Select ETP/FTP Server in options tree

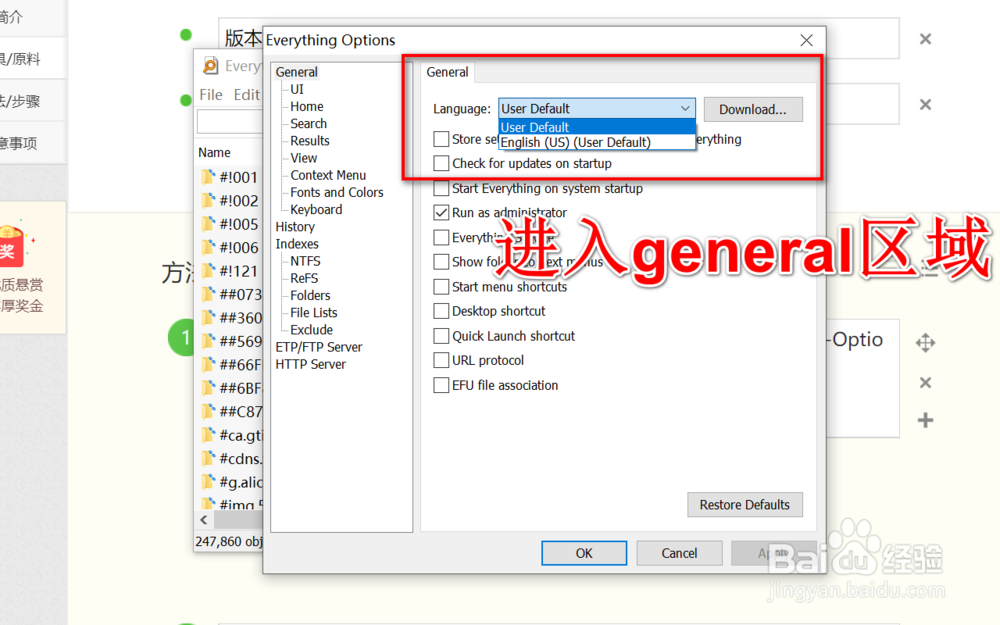(319, 348)
